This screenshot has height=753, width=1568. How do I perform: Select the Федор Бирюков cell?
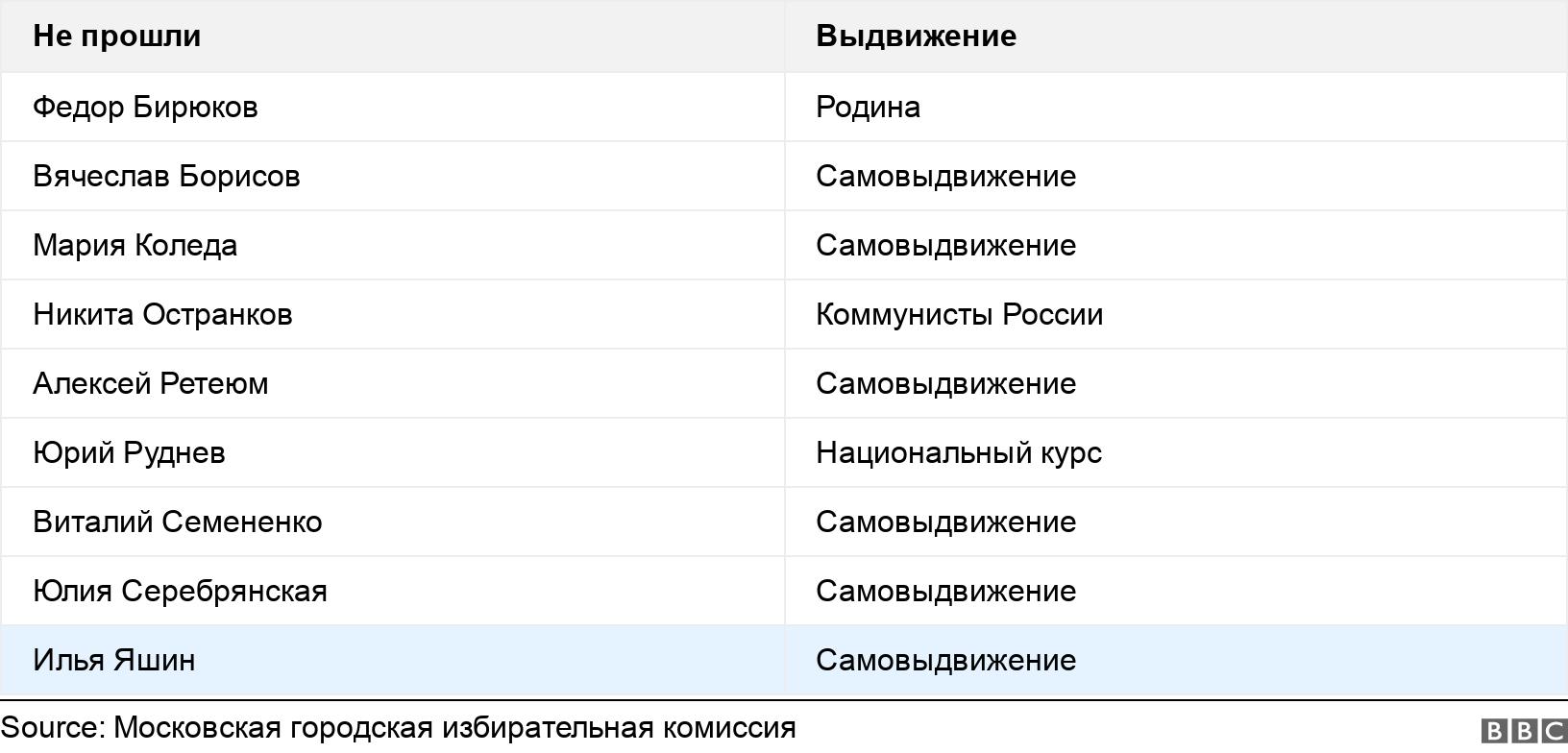click(145, 107)
